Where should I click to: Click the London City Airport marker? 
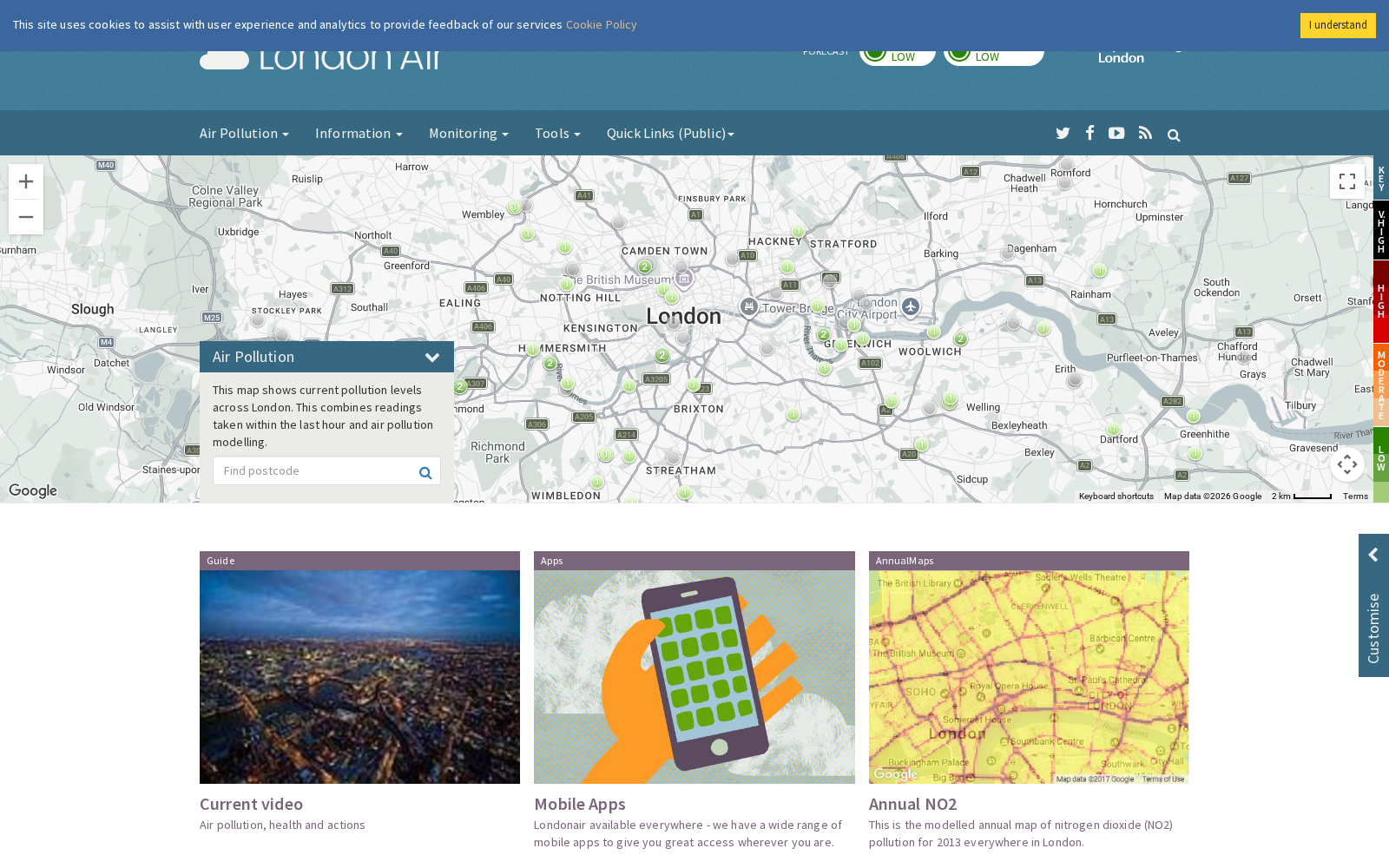pyautogui.click(x=911, y=306)
